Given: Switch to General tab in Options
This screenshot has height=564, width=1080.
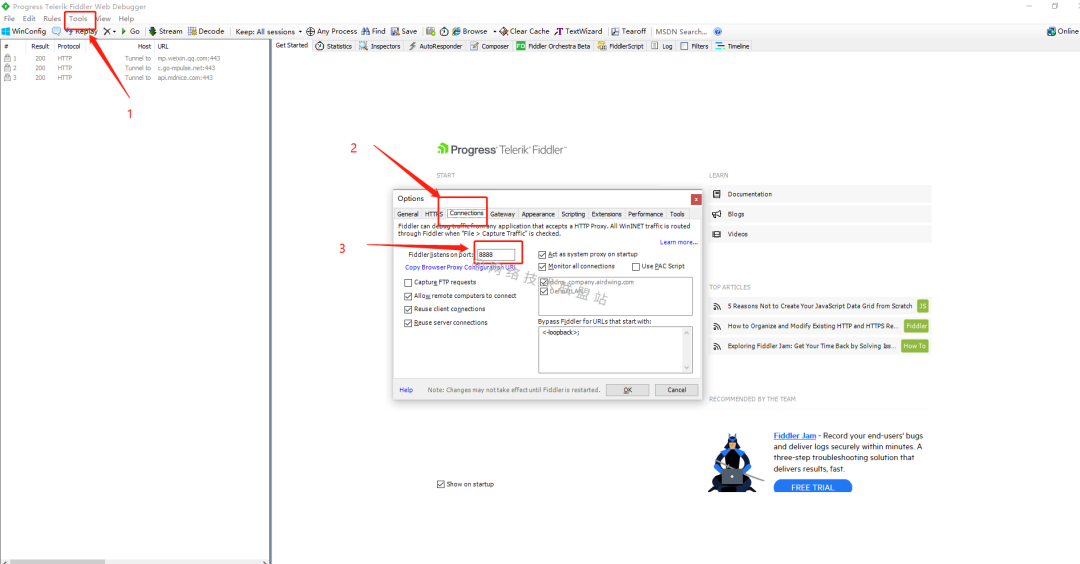Looking at the screenshot, I should (408, 214).
